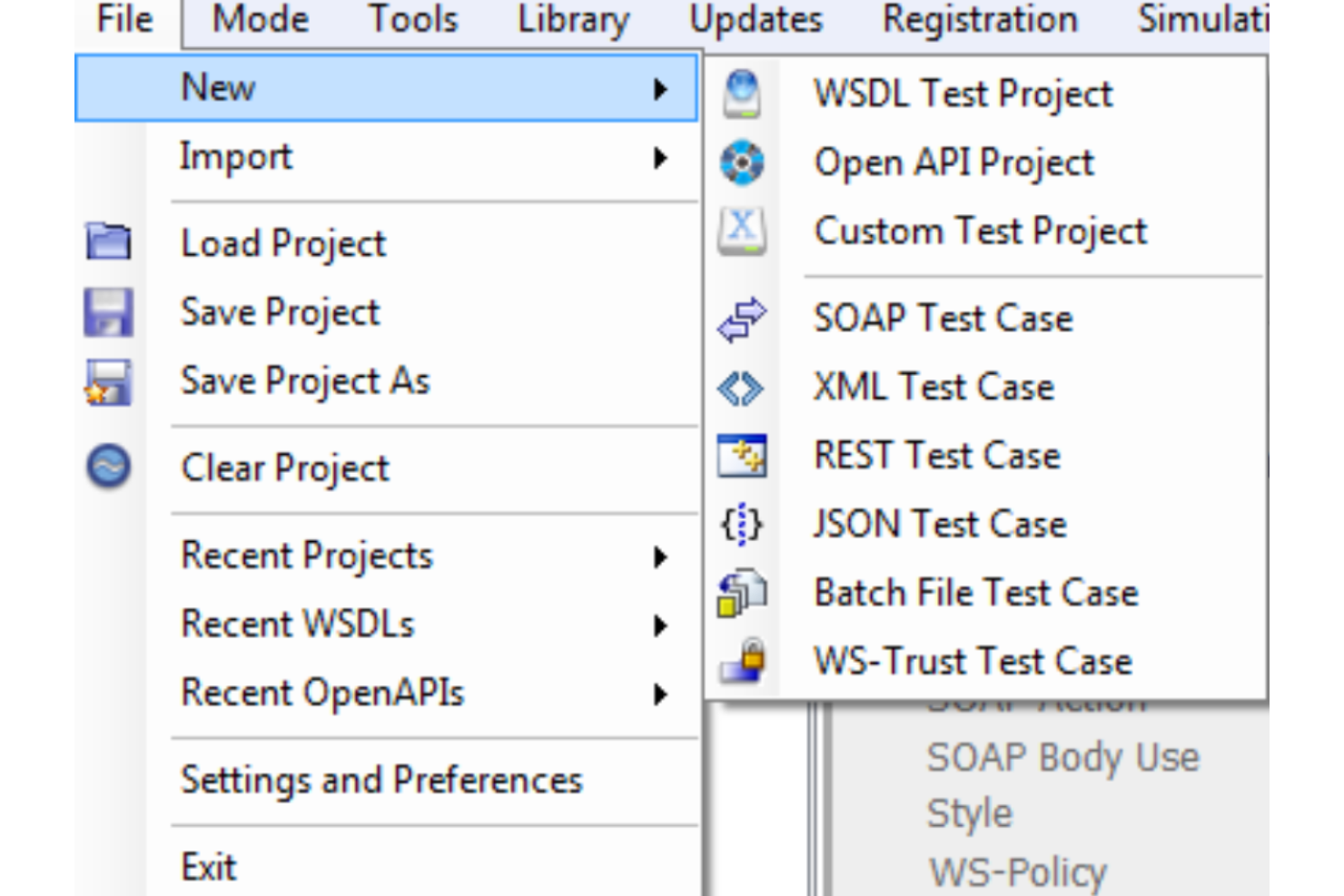This screenshot has width=1344, height=896.
Task: Expand the Recent Projects submenu arrow
Action: click(x=661, y=556)
